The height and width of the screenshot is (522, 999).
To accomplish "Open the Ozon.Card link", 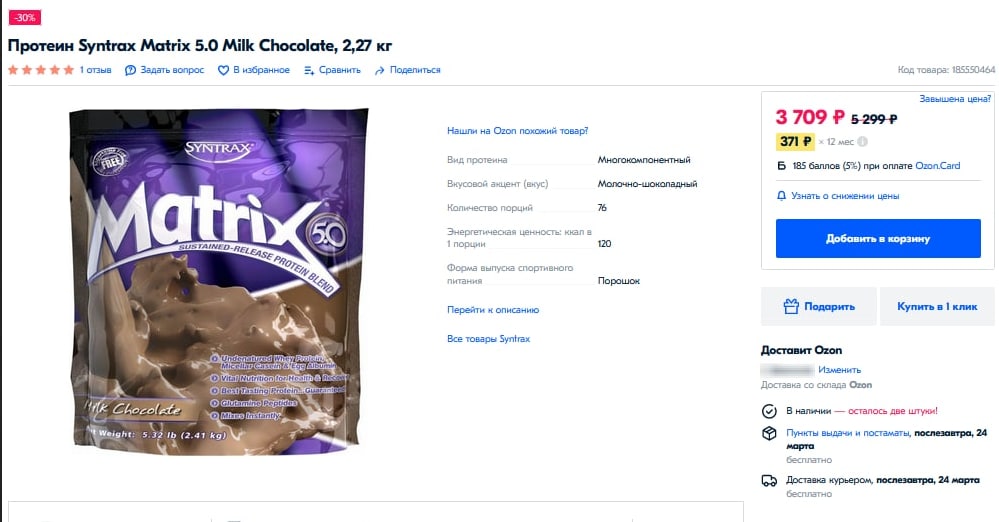I will coord(937,166).
